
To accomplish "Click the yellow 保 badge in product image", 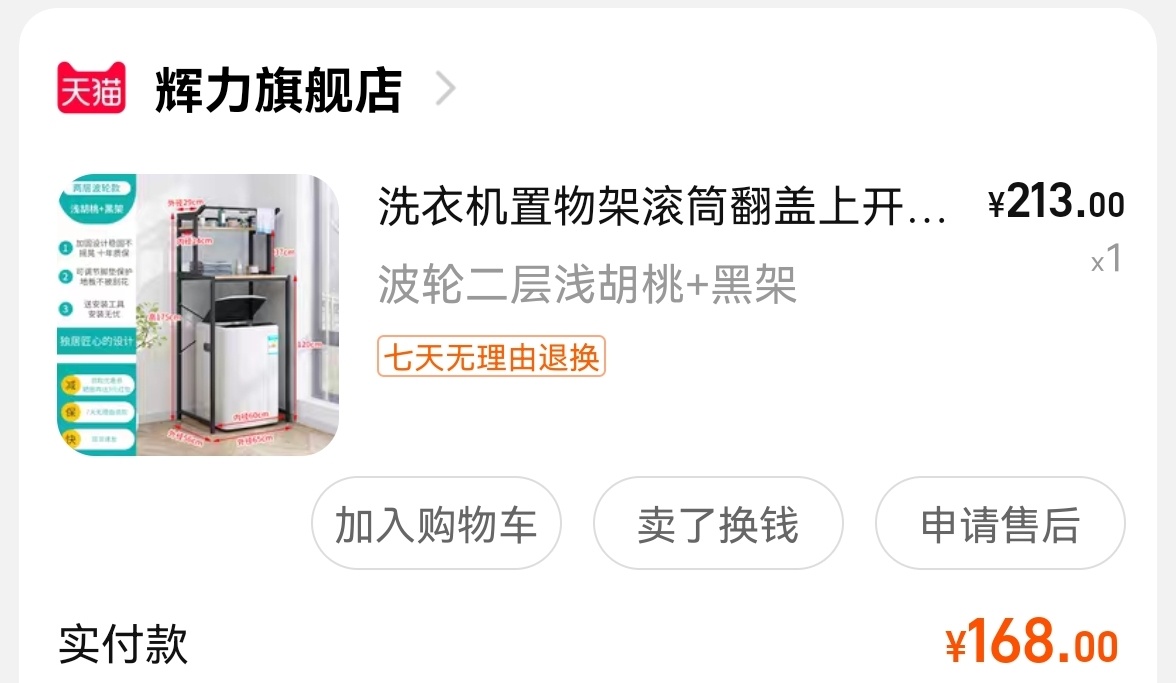I will coord(70,412).
